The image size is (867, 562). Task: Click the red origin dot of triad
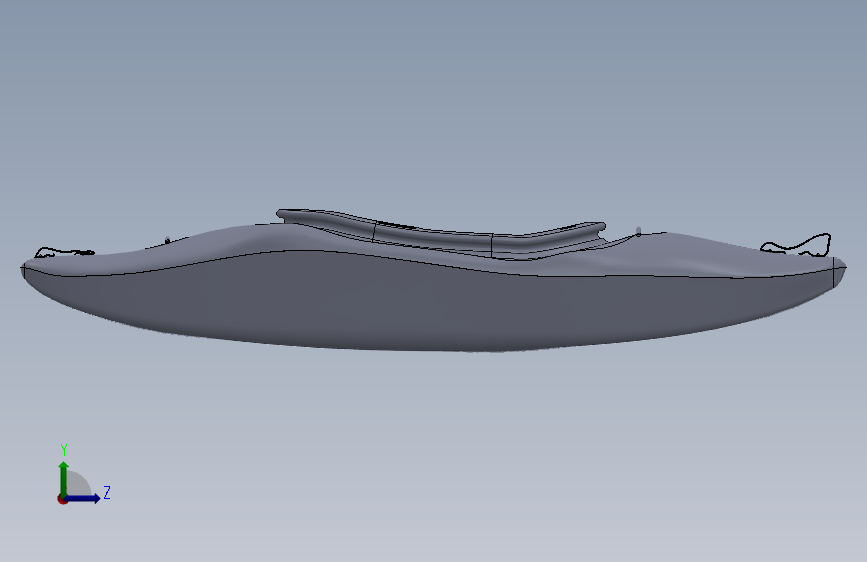[x=62, y=499]
